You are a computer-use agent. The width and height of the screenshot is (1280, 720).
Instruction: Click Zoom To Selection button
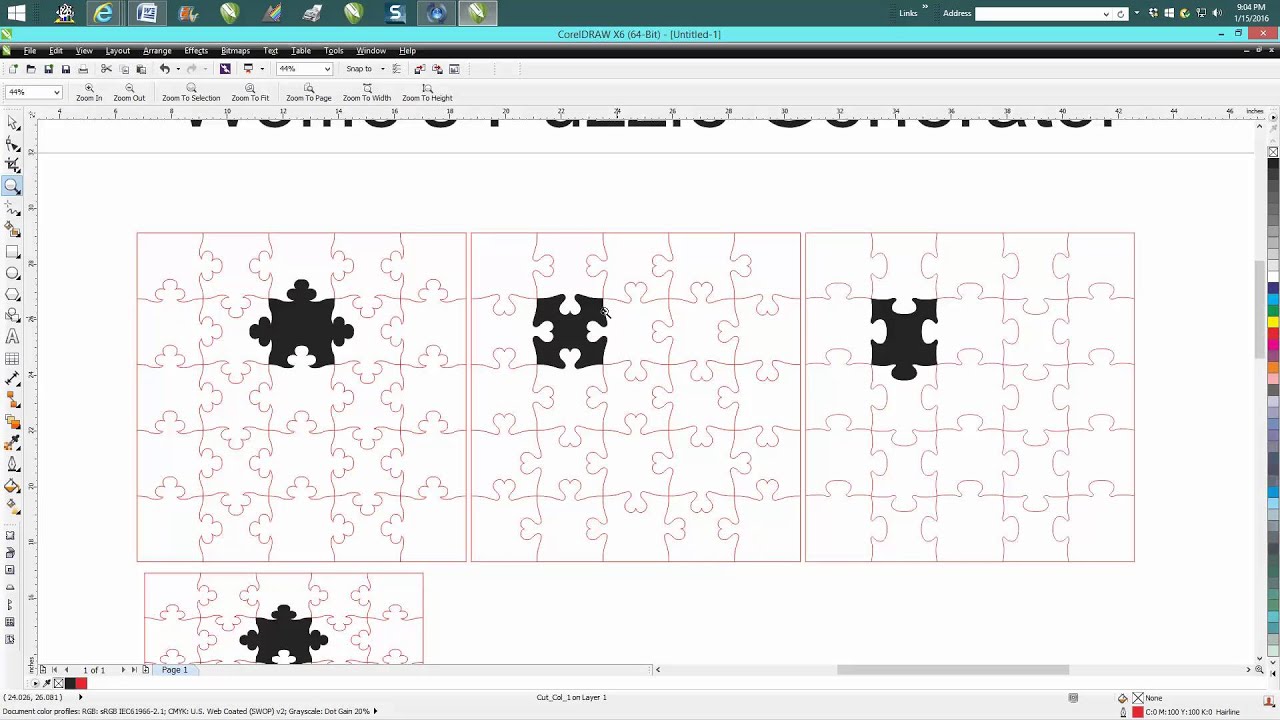(191, 93)
